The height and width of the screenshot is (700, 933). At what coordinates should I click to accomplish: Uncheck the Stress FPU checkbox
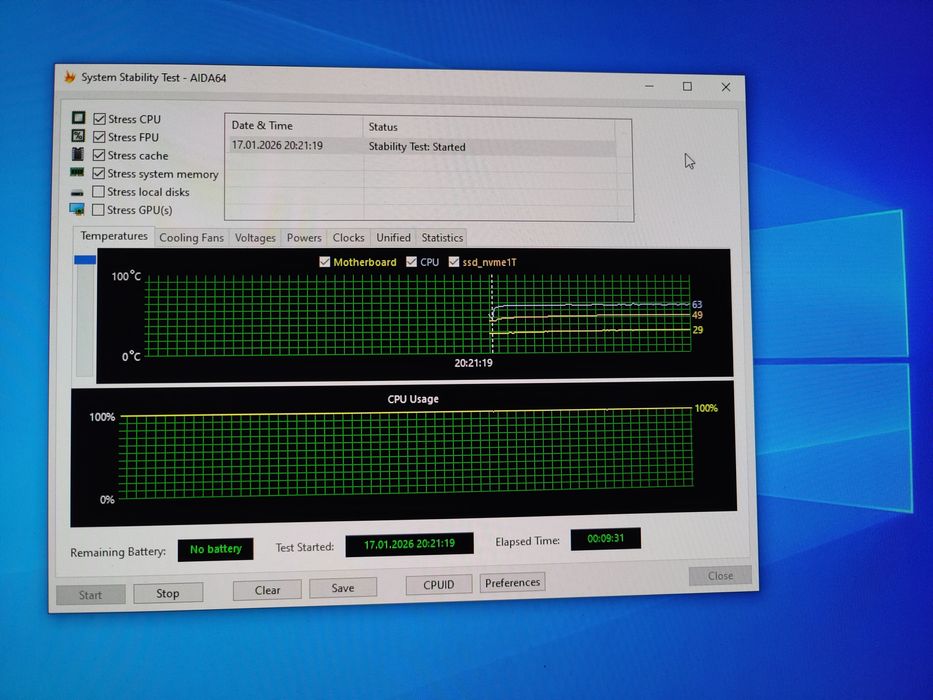pyautogui.click(x=99, y=137)
